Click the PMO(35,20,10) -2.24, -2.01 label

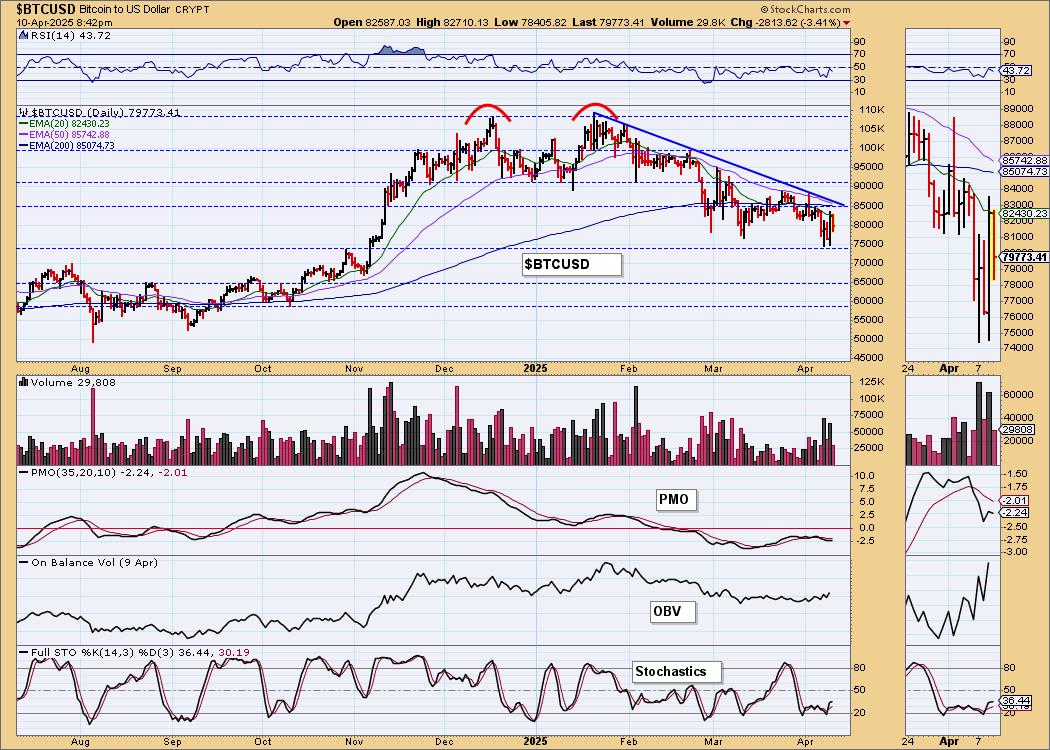[109, 473]
